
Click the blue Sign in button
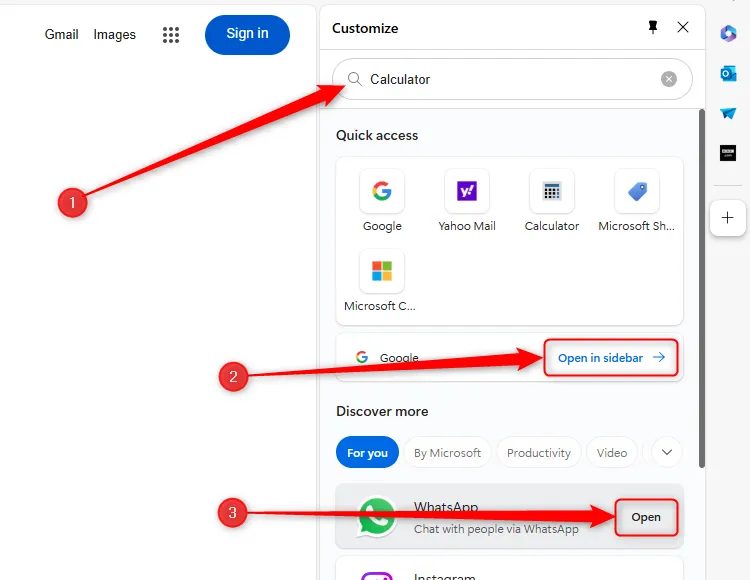[x=247, y=34]
